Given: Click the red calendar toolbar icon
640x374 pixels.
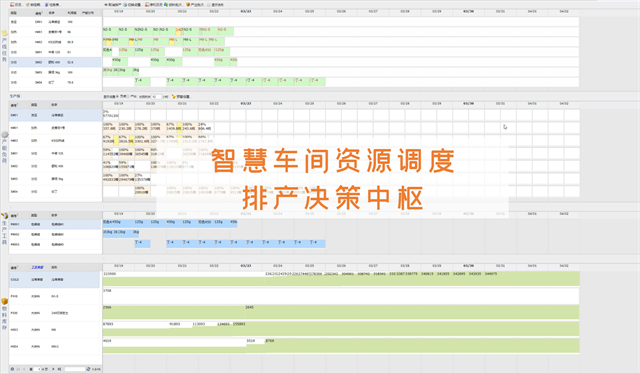Looking at the screenshot, I should point(147,5).
